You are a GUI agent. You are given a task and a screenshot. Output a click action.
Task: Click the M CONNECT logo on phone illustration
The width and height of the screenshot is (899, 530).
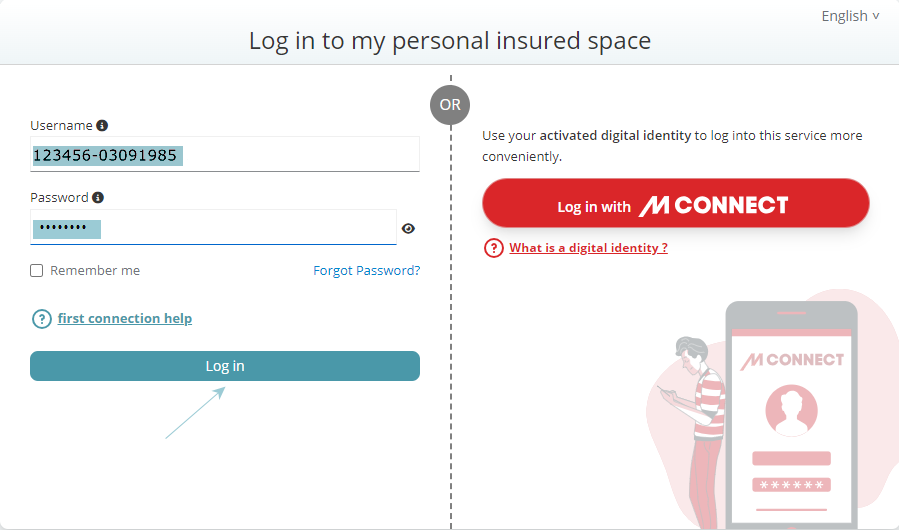pyautogui.click(x=792, y=360)
